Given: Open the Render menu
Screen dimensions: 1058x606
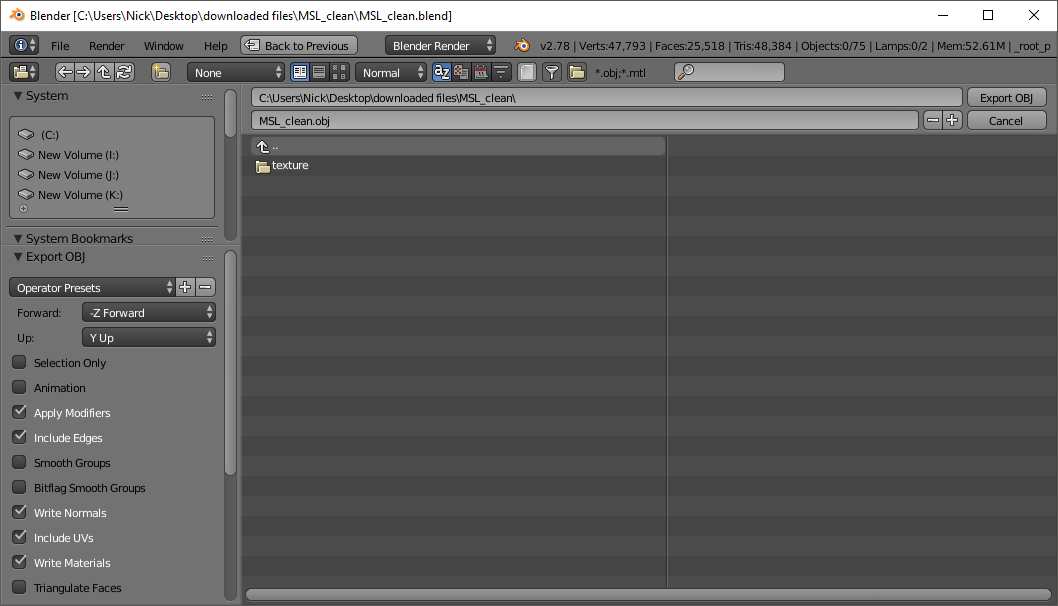Looking at the screenshot, I should point(107,46).
